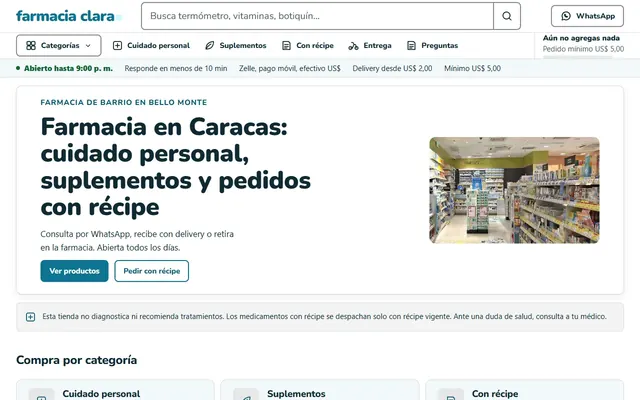Open Preguntas nav item

tap(432, 45)
